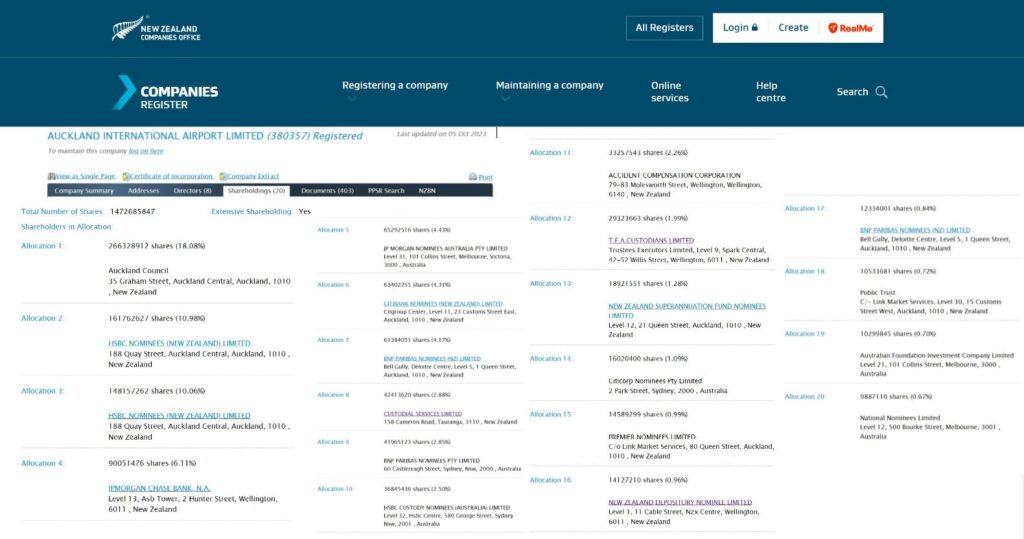Click 'Public Trust' shareholder name
This screenshot has height=539, width=1024.
click(878, 293)
